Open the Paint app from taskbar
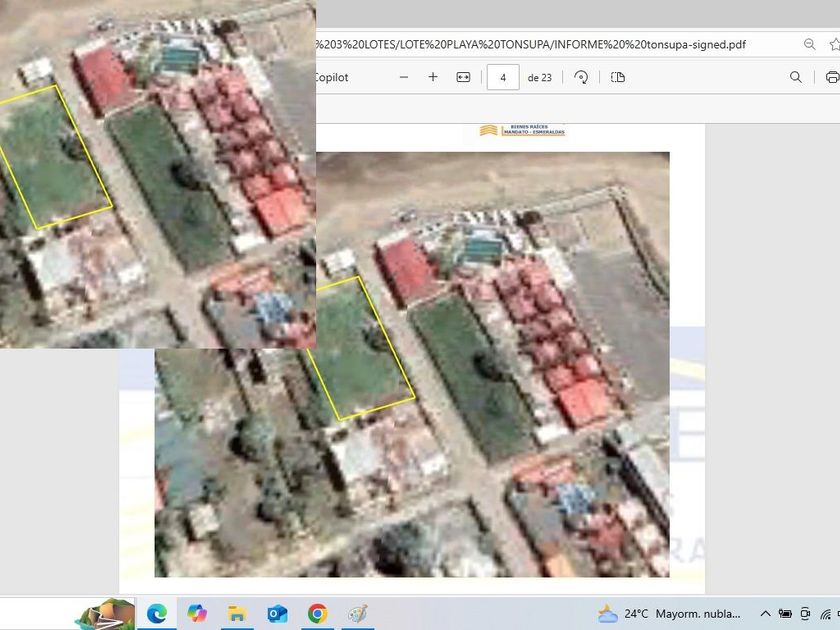Image resolution: width=840 pixels, height=630 pixels. pos(357,613)
